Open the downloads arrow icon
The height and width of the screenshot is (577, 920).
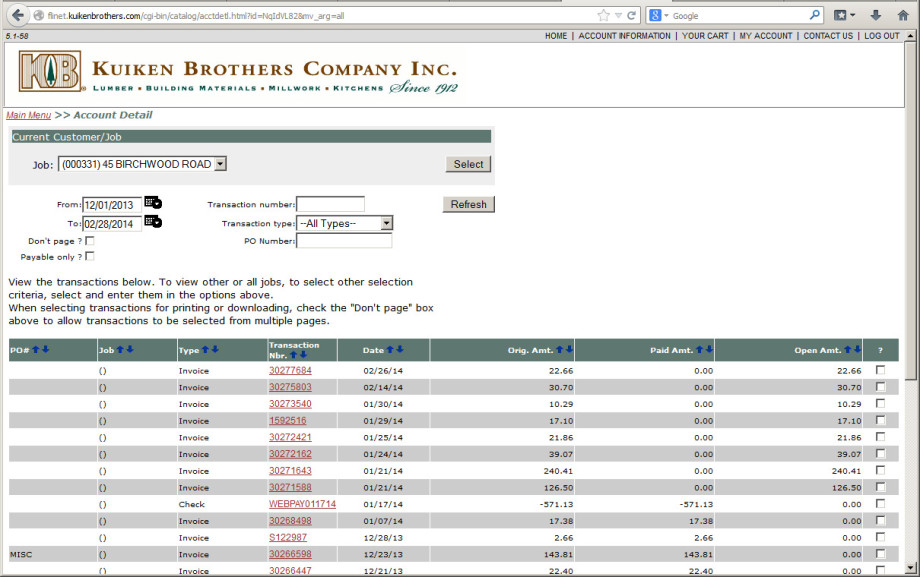(x=875, y=16)
